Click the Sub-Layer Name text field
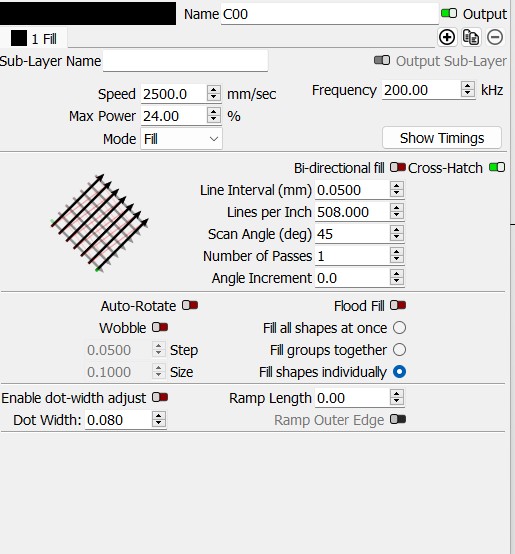The height and width of the screenshot is (554, 515). [x=185, y=61]
